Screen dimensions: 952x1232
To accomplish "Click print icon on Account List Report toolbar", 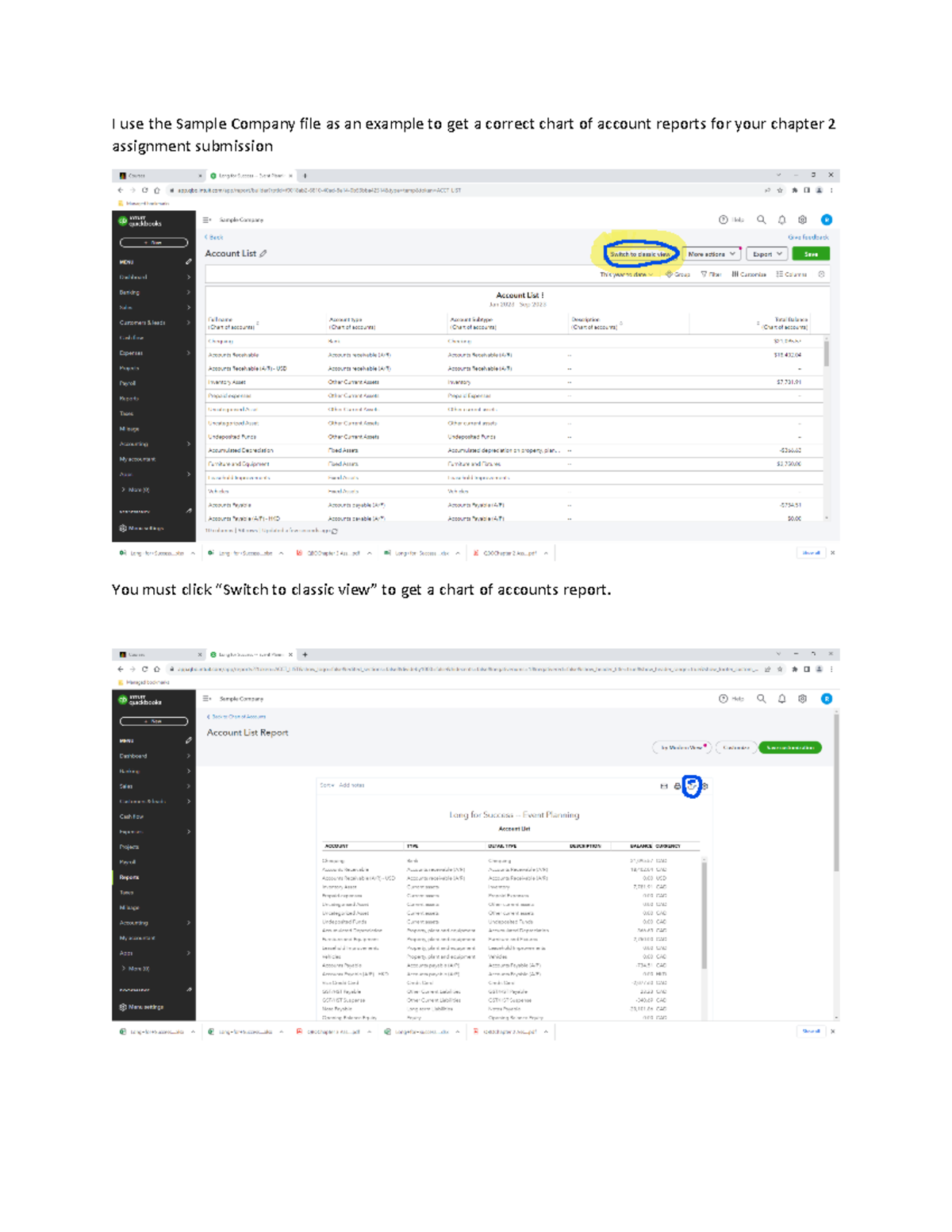I will coord(678,786).
